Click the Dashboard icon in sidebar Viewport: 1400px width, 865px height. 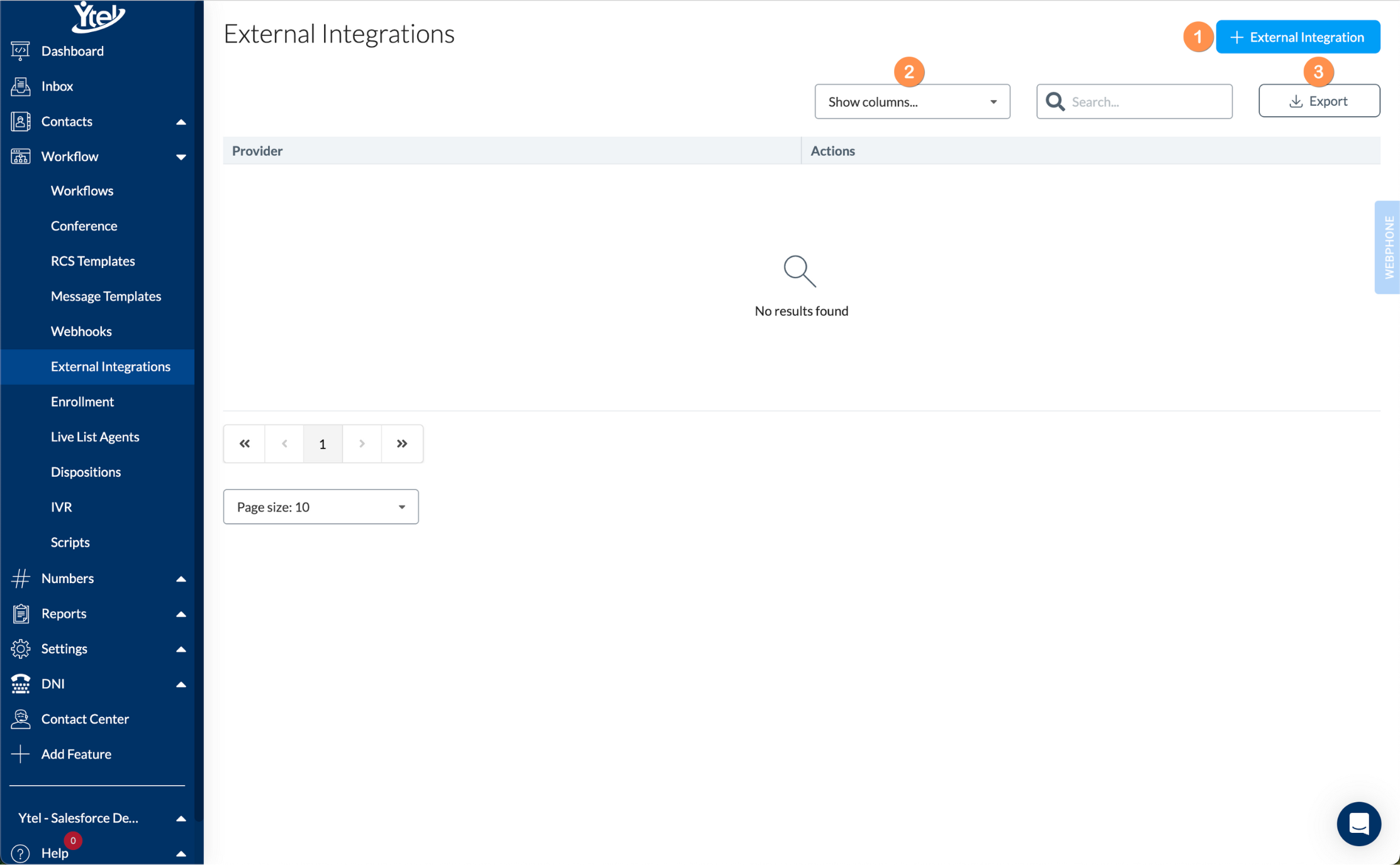point(20,51)
